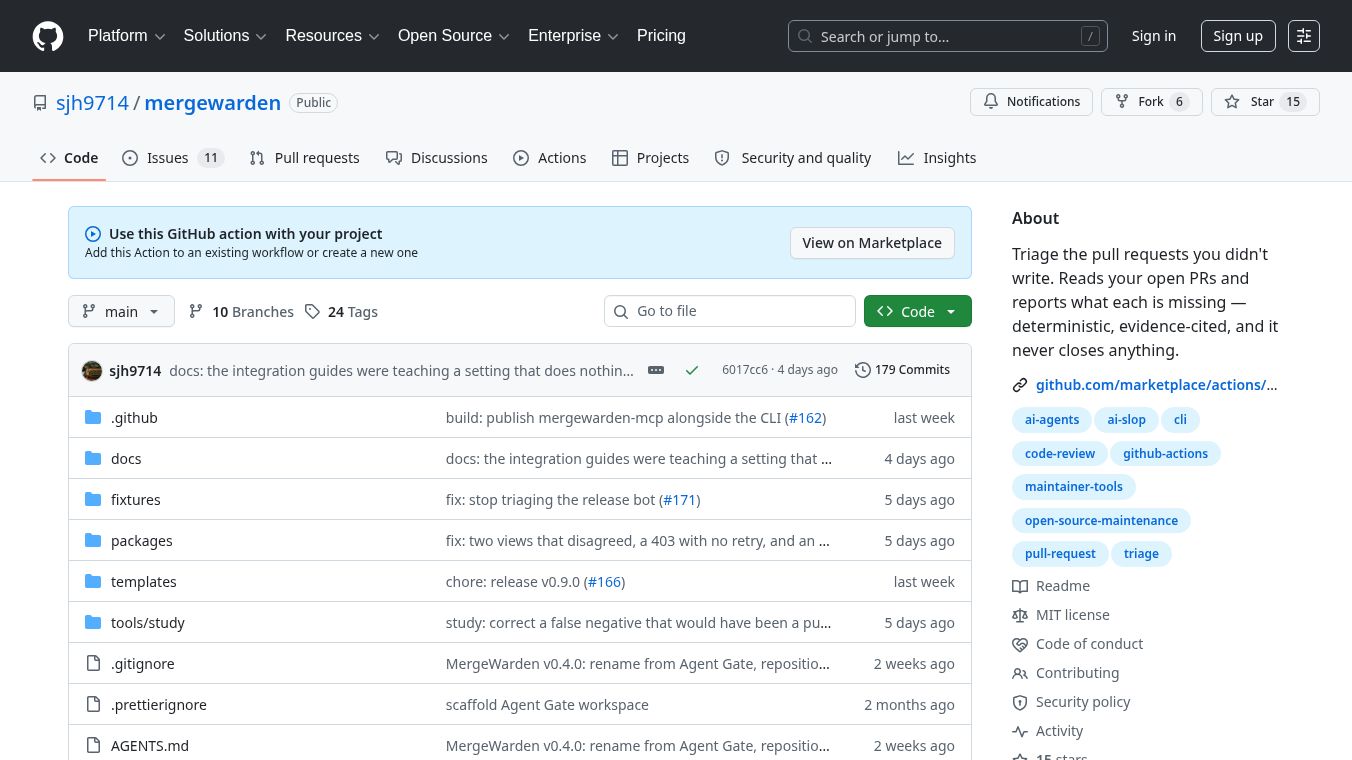Open the sjh9714 owner link

tap(92, 103)
